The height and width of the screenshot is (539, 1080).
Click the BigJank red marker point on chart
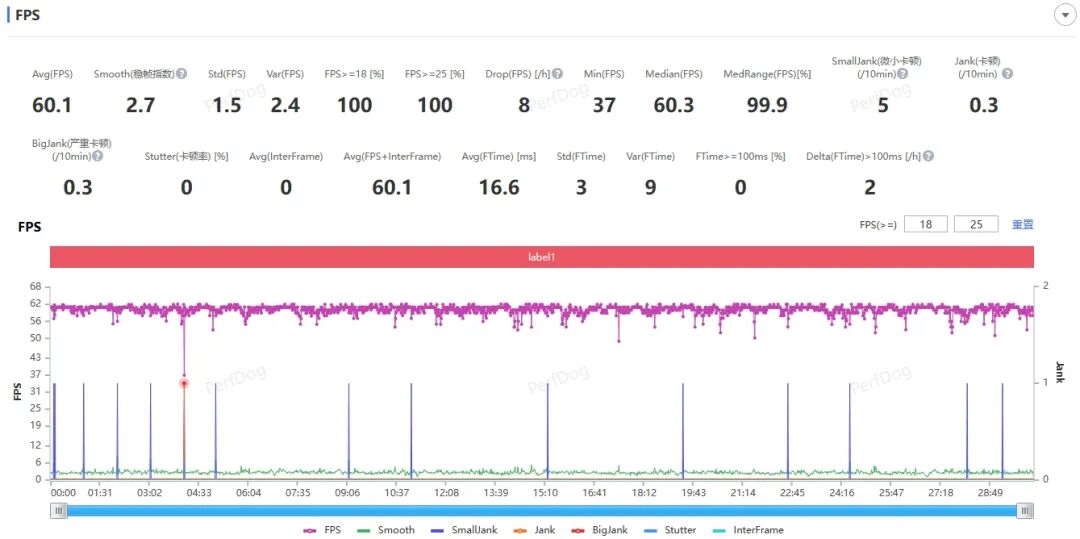[x=184, y=383]
